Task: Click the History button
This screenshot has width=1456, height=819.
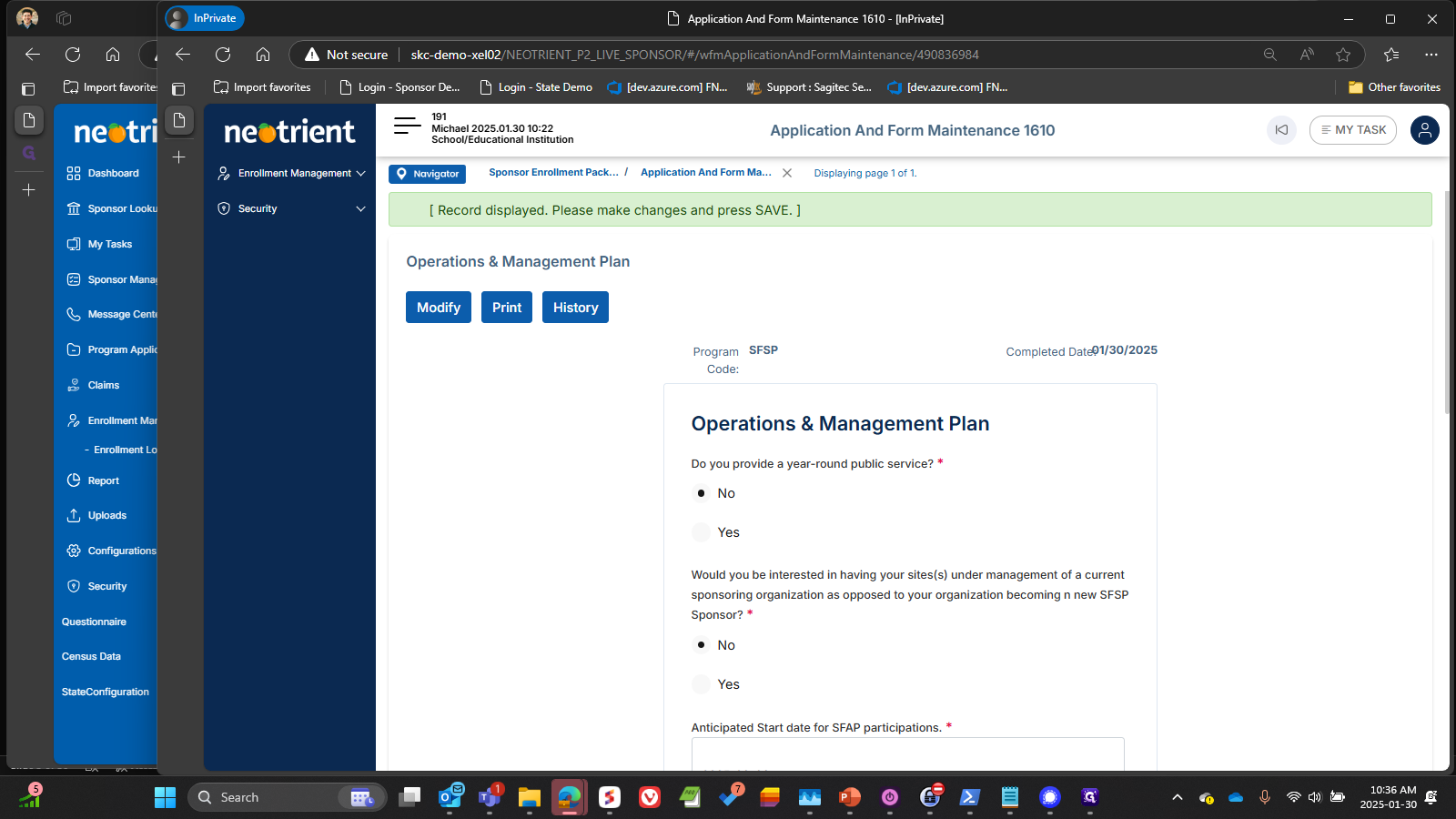Action: pos(575,308)
